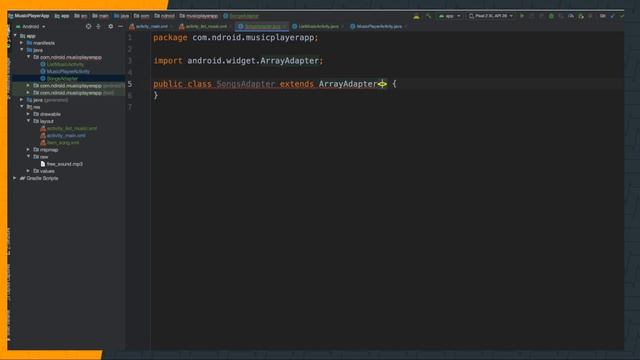
Task: Click the green debug bug icon in toolbar
Action: coord(551,16)
